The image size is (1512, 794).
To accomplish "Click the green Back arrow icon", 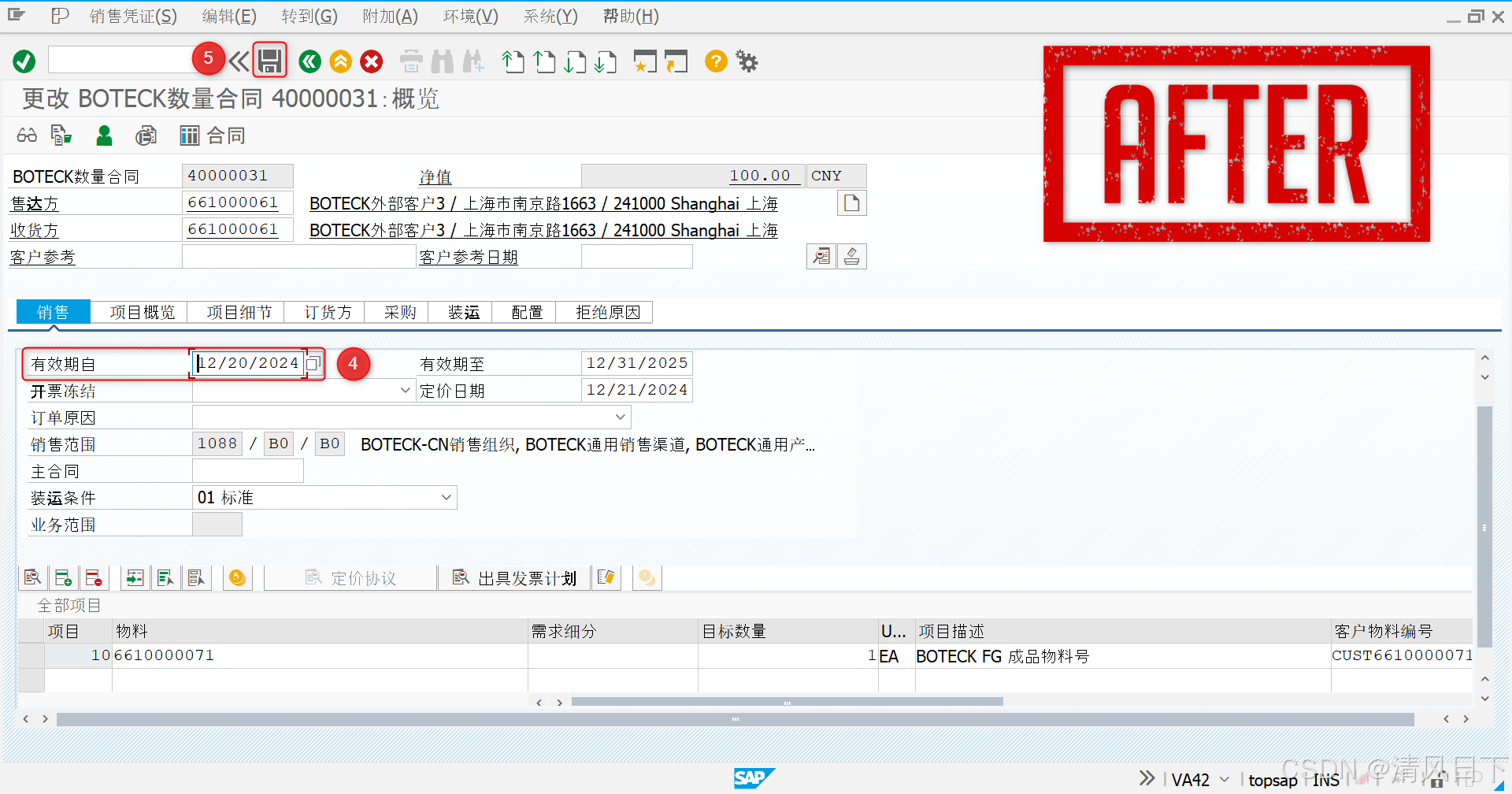I will point(309,61).
